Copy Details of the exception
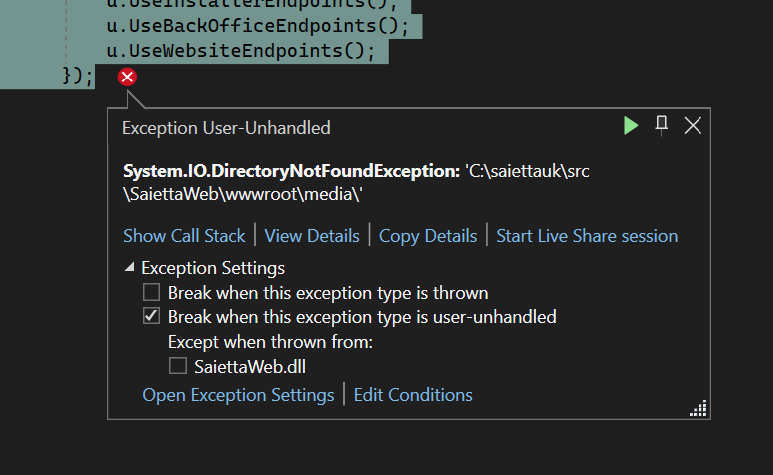The image size is (773, 475). click(x=428, y=236)
